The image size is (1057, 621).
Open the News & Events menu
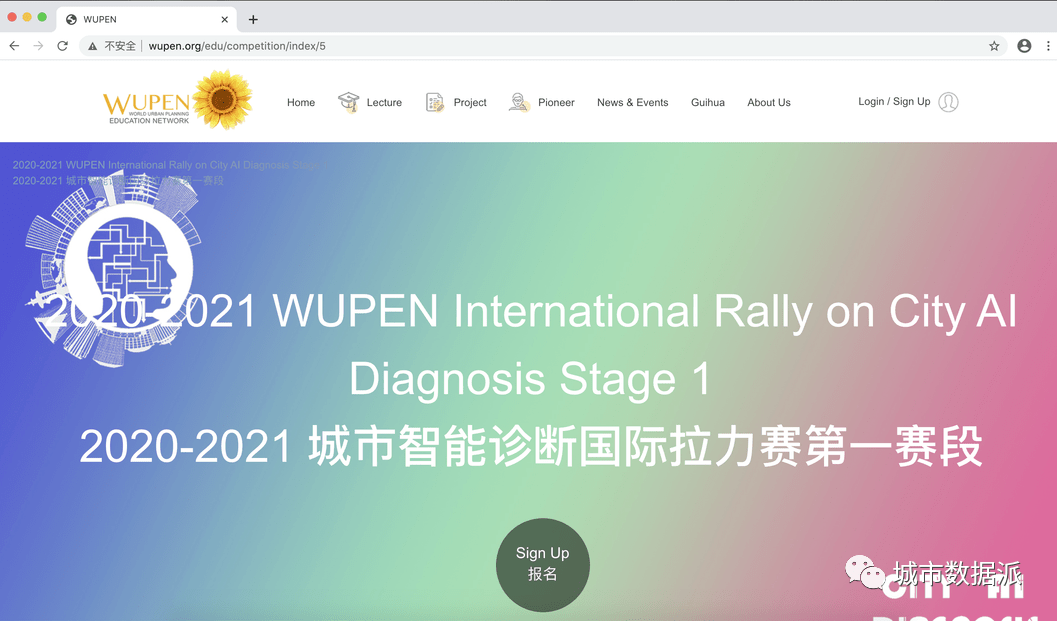click(632, 101)
